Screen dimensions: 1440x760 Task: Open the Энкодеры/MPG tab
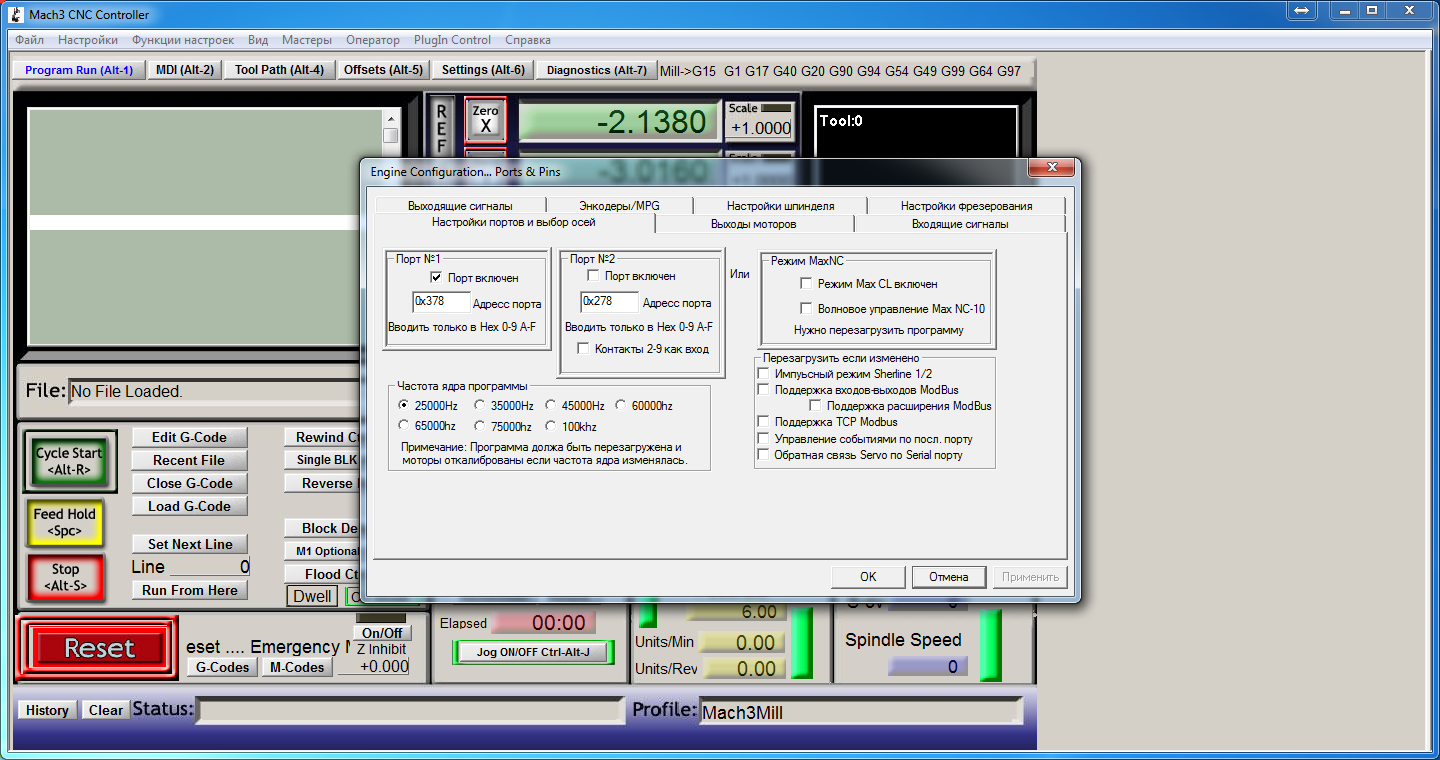(x=620, y=206)
